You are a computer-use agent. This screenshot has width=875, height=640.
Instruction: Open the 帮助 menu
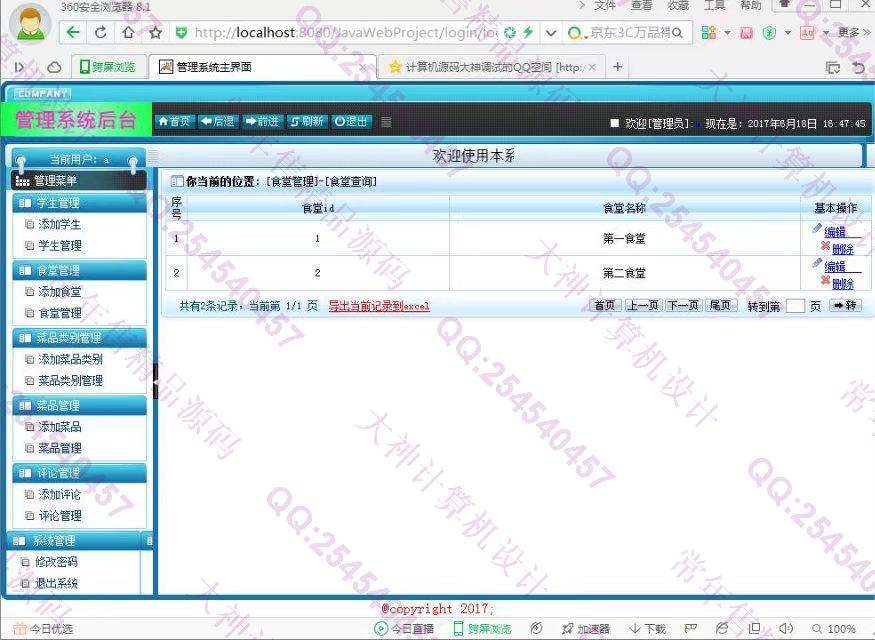point(751,6)
